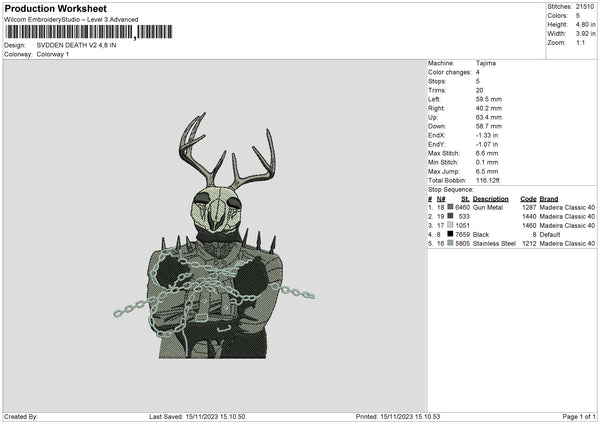Click the design name 'SVDDEN DEATH V2 4,8 IN'

click(77, 45)
